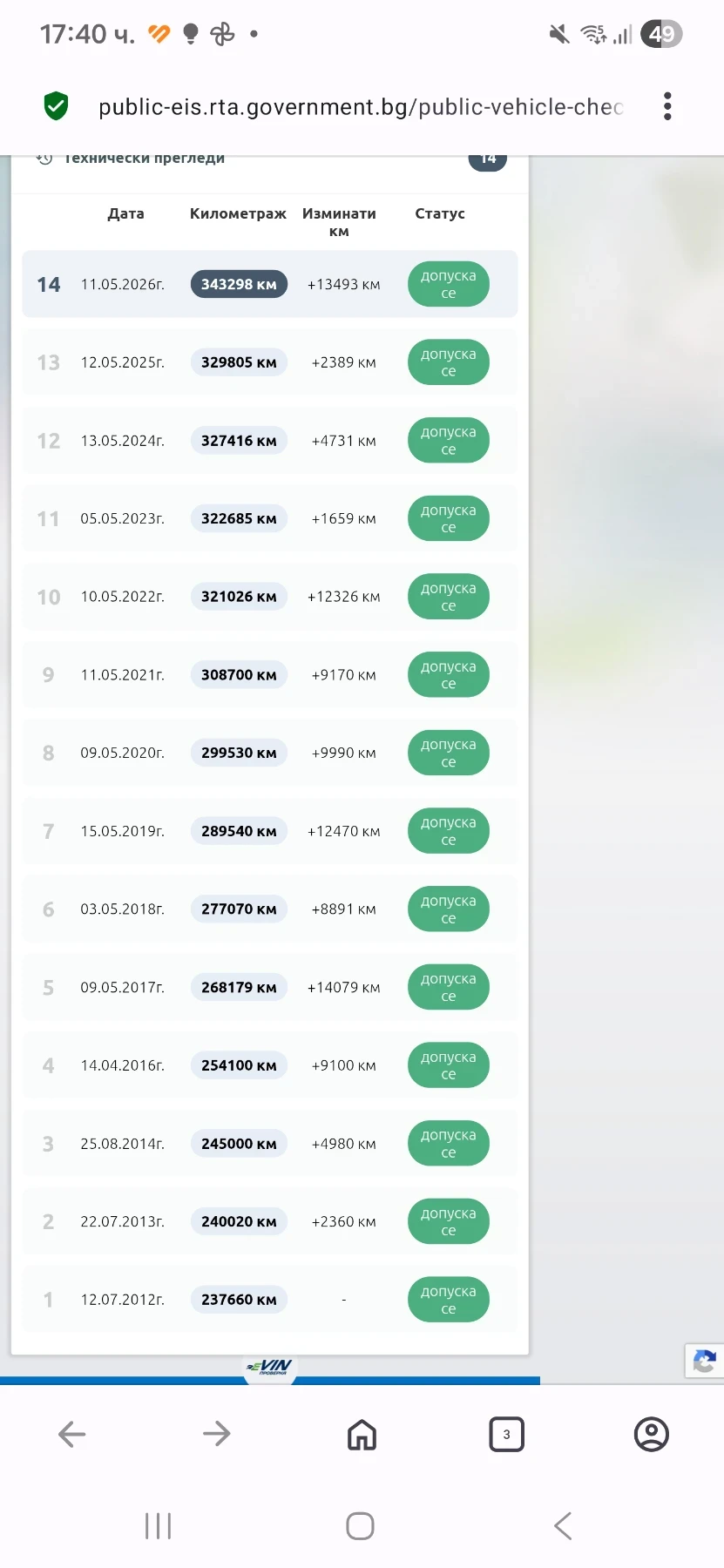724x1568 pixels.
Task: Select the URL address bar text
Action: point(361,107)
